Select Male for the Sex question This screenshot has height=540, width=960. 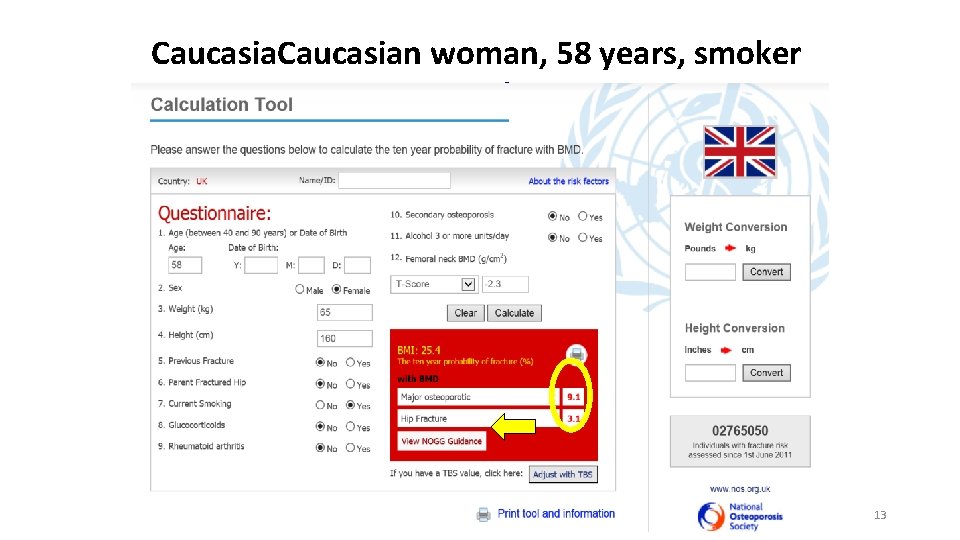299,289
